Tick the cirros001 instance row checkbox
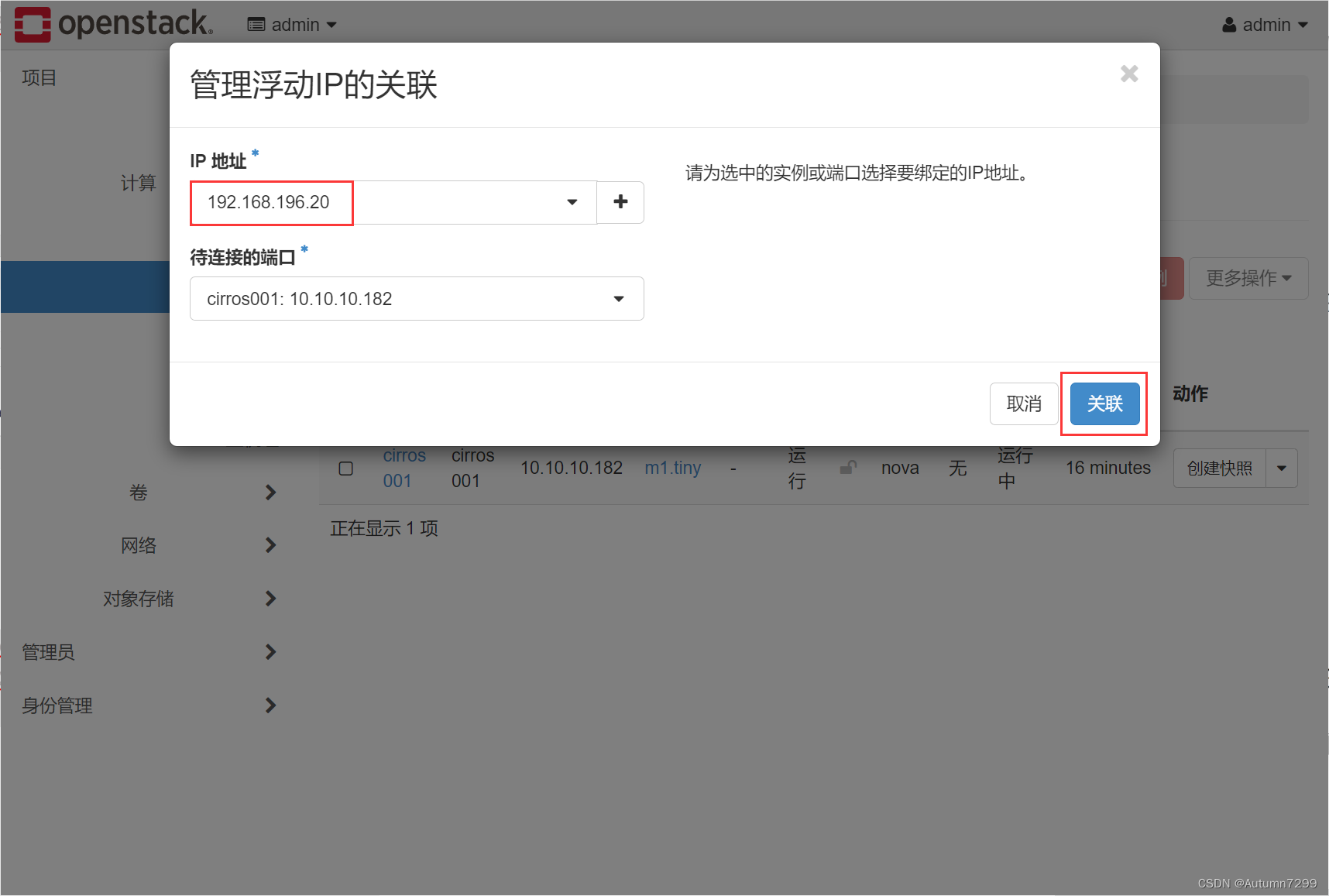The image size is (1329, 896). (346, 469)
